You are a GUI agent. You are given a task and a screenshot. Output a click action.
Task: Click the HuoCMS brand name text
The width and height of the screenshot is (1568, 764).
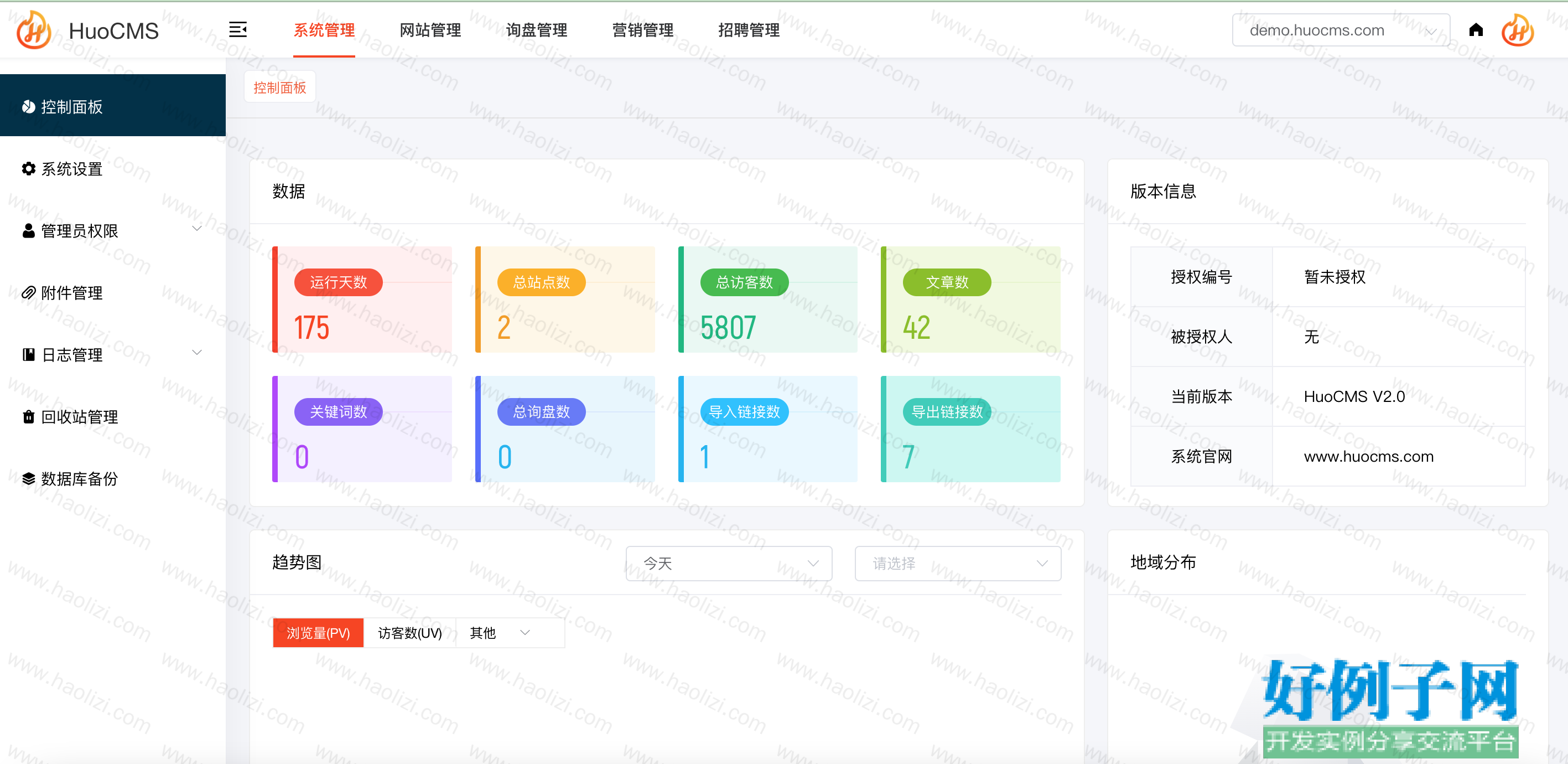(113, 31)
